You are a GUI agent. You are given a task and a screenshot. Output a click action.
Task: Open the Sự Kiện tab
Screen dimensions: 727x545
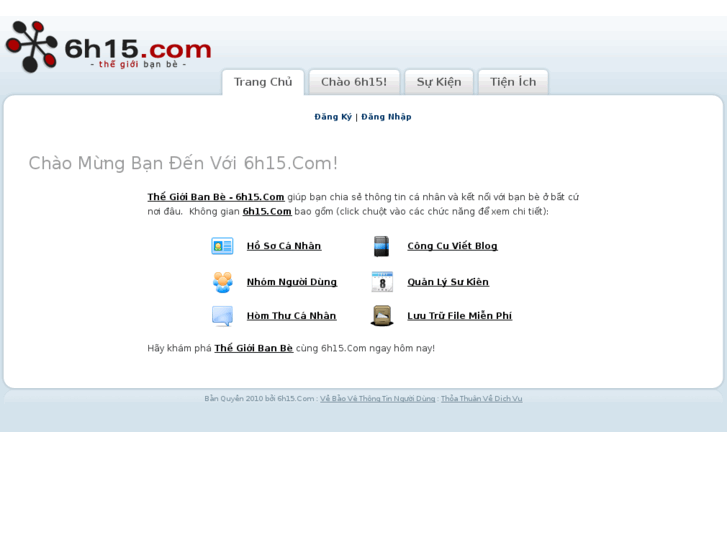(x=439, y=82)
